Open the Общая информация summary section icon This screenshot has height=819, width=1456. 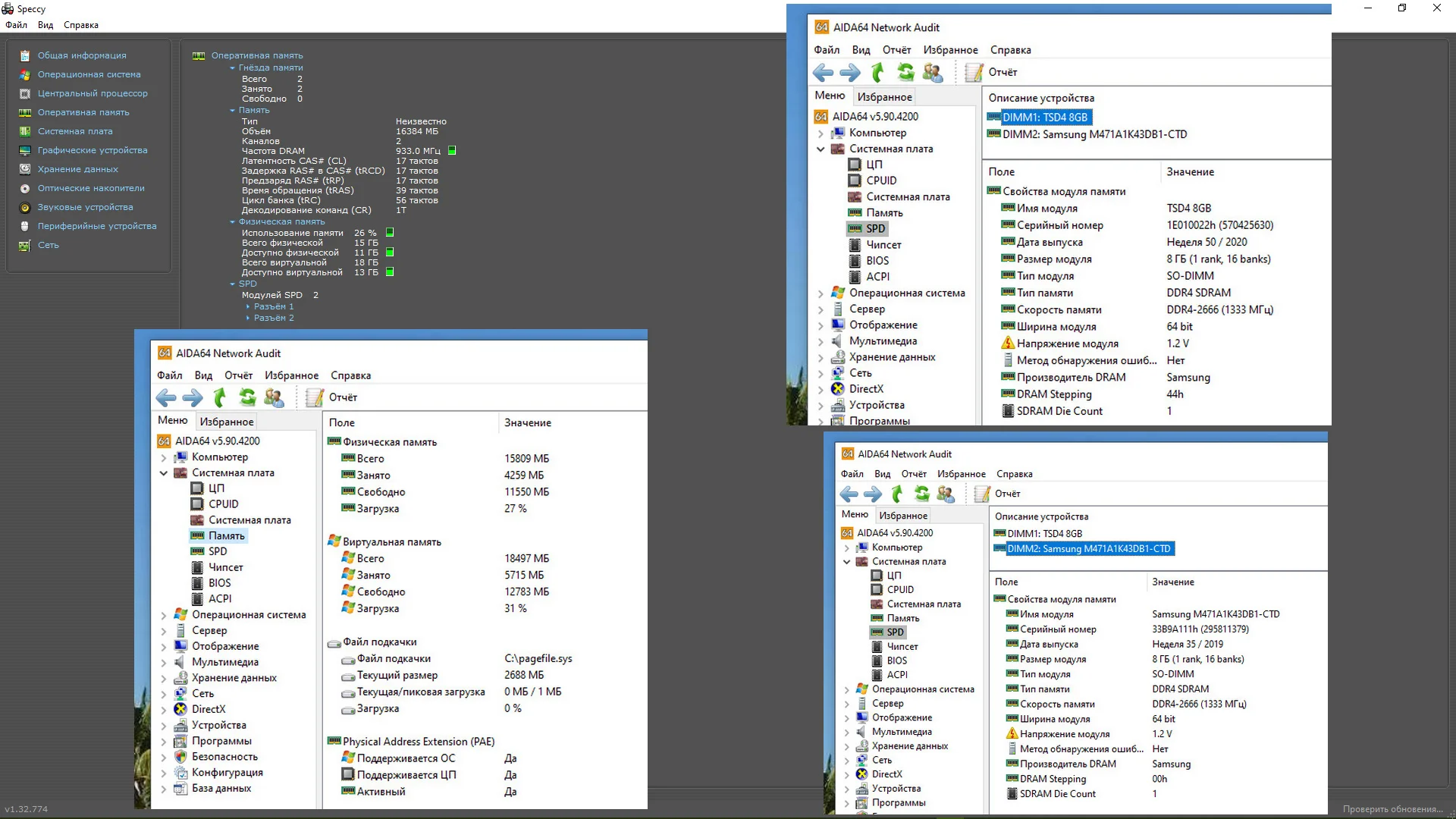[x=25, y=55]
